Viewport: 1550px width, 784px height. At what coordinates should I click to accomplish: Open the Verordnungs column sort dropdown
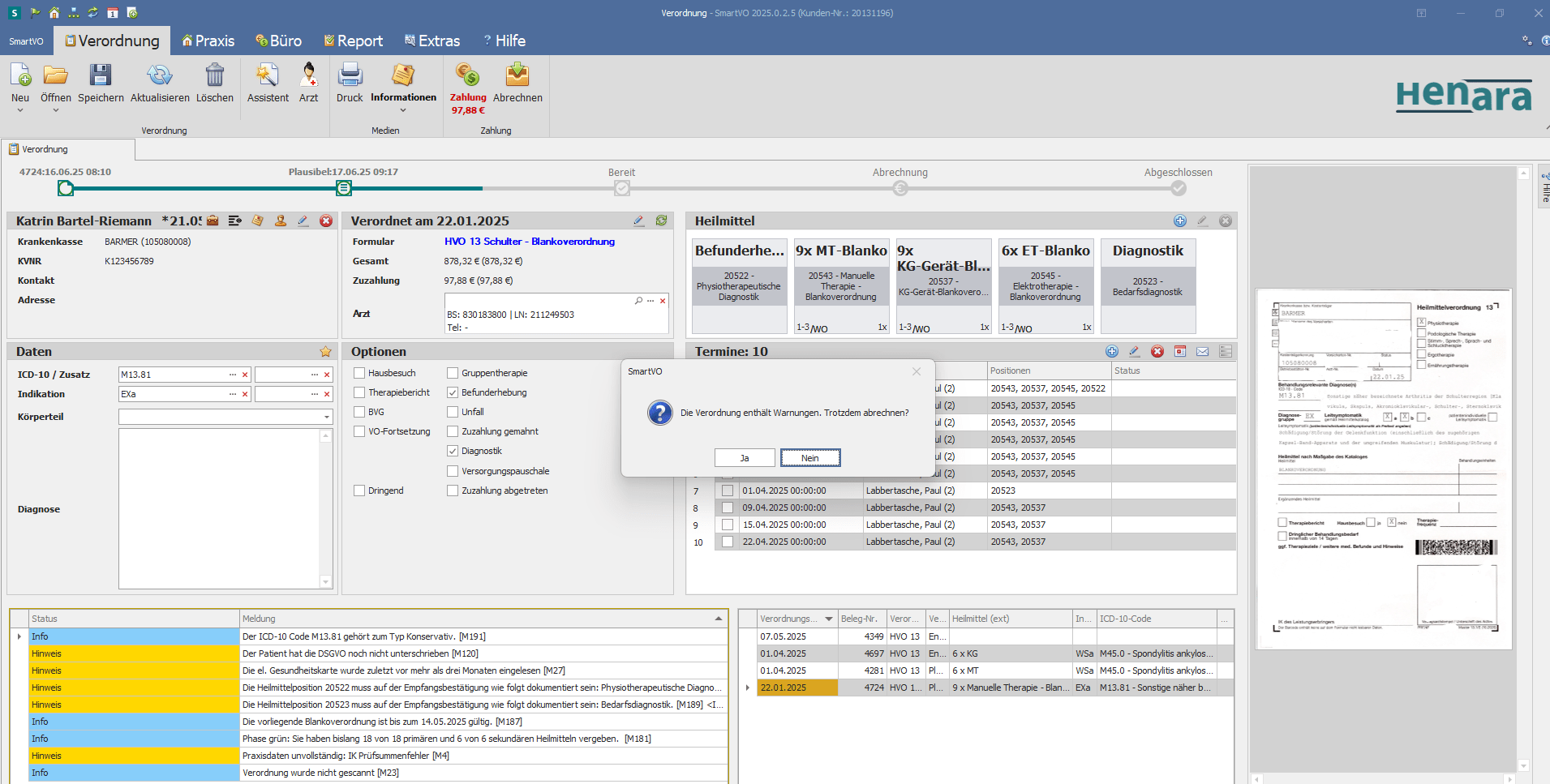829,619
